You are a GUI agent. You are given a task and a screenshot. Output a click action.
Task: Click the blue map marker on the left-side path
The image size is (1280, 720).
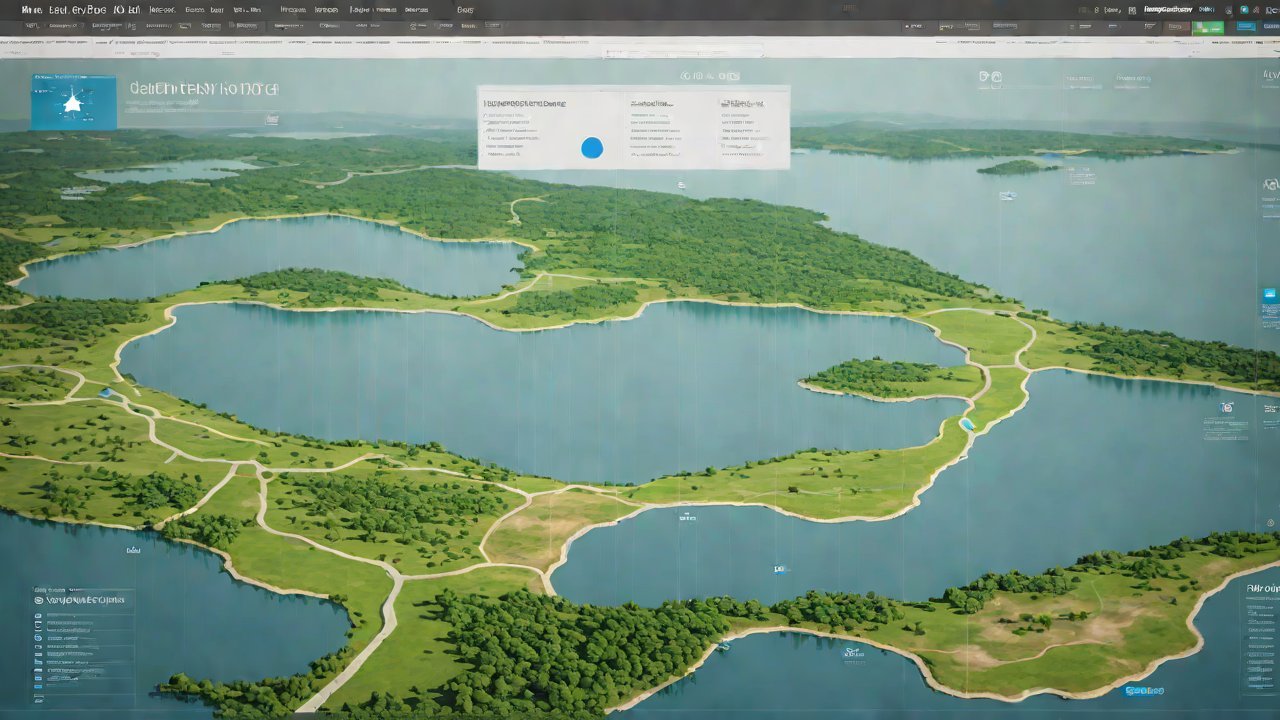106,393
